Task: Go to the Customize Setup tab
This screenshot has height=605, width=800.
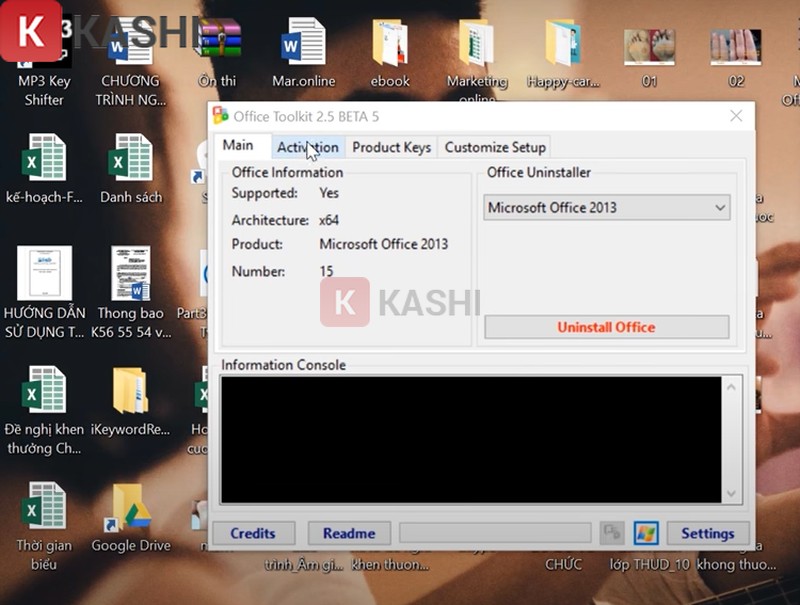Action: pos(495,147)
